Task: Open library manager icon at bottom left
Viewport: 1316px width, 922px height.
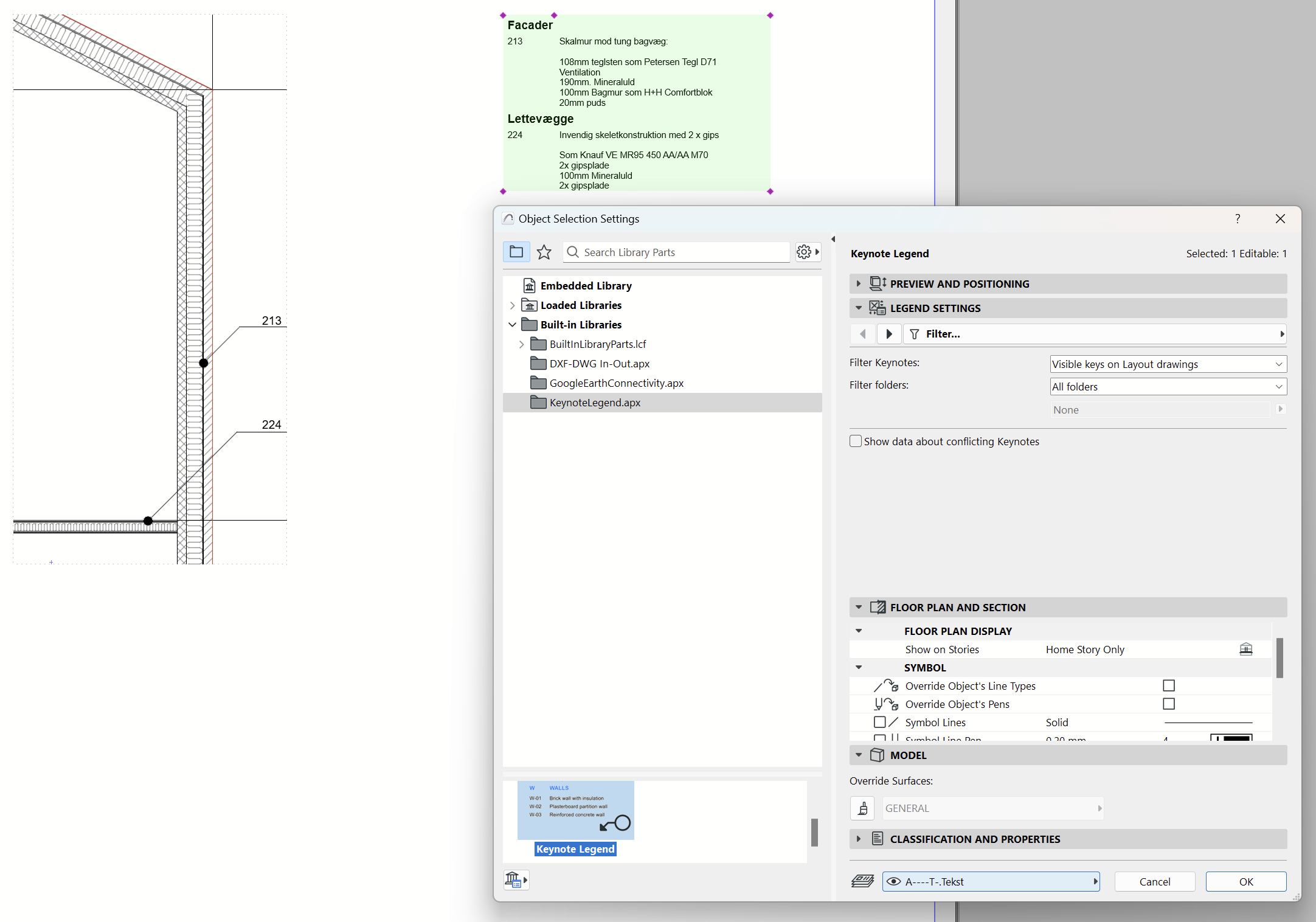Action: [516, 879]
